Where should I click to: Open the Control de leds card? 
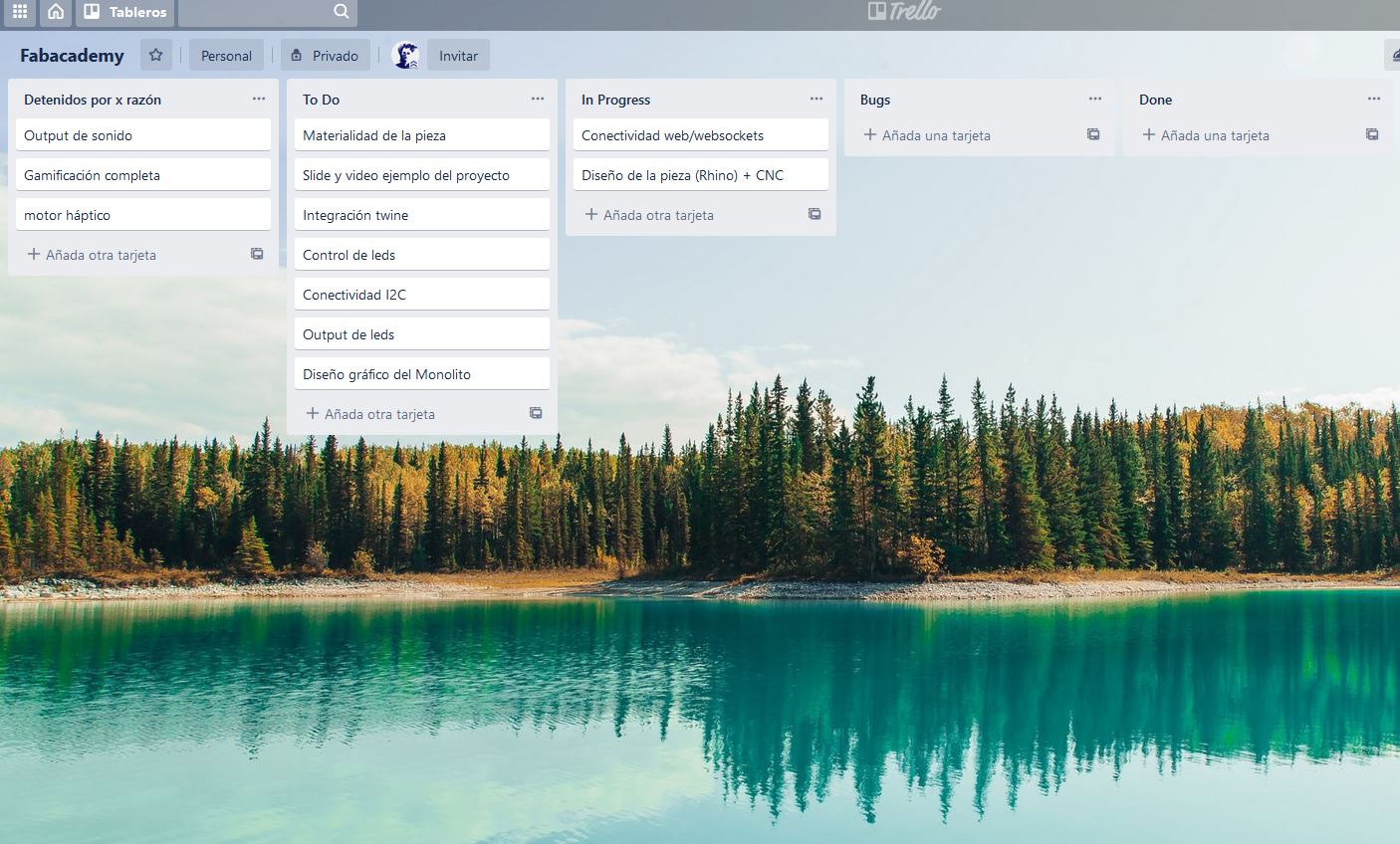(x=422, y=255)
